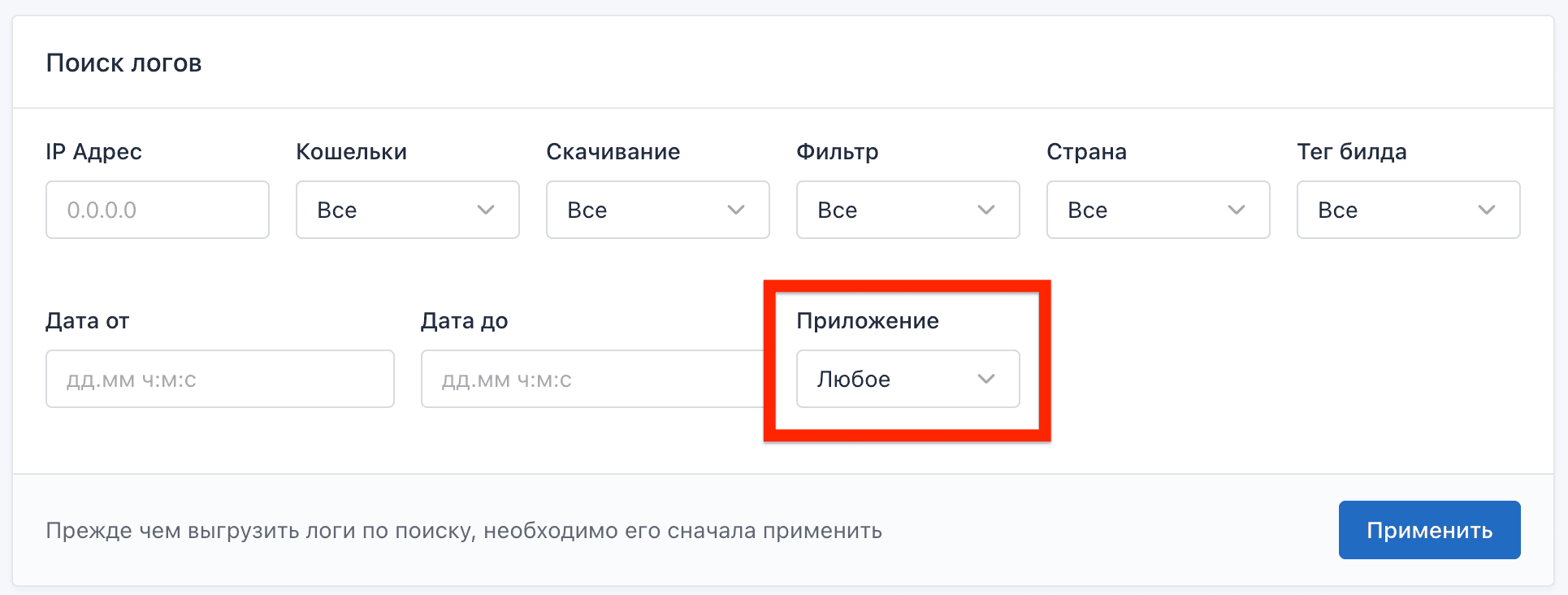Open the Скачивание filter dropdown
The width and height of the screenshot is (1568, 595).
click(x=657, y=210)
